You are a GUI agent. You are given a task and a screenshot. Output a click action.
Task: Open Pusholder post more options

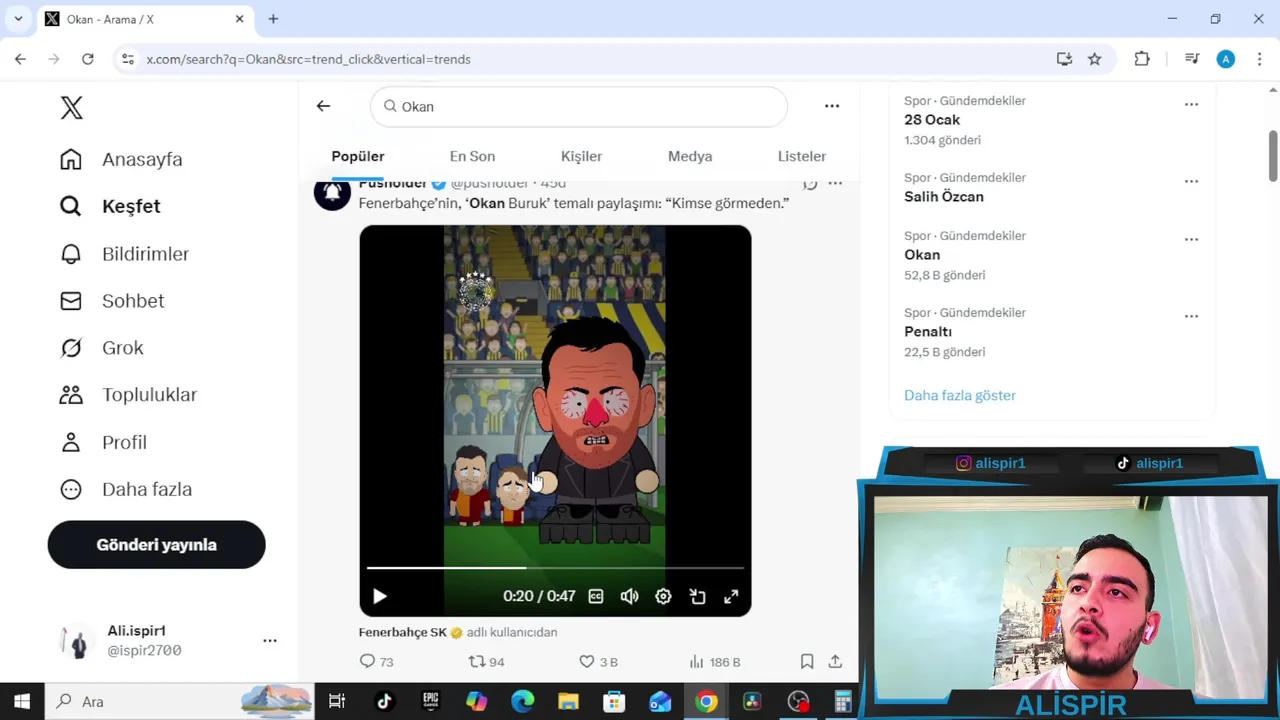tap(835, 184)
